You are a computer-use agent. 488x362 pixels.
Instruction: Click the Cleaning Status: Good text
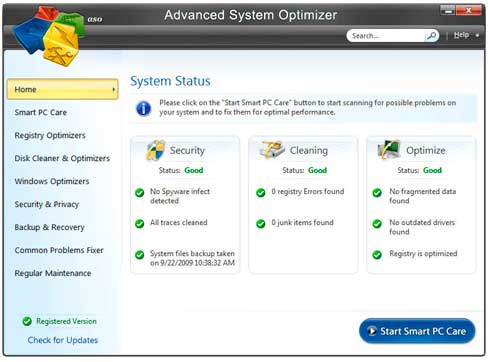304,170
